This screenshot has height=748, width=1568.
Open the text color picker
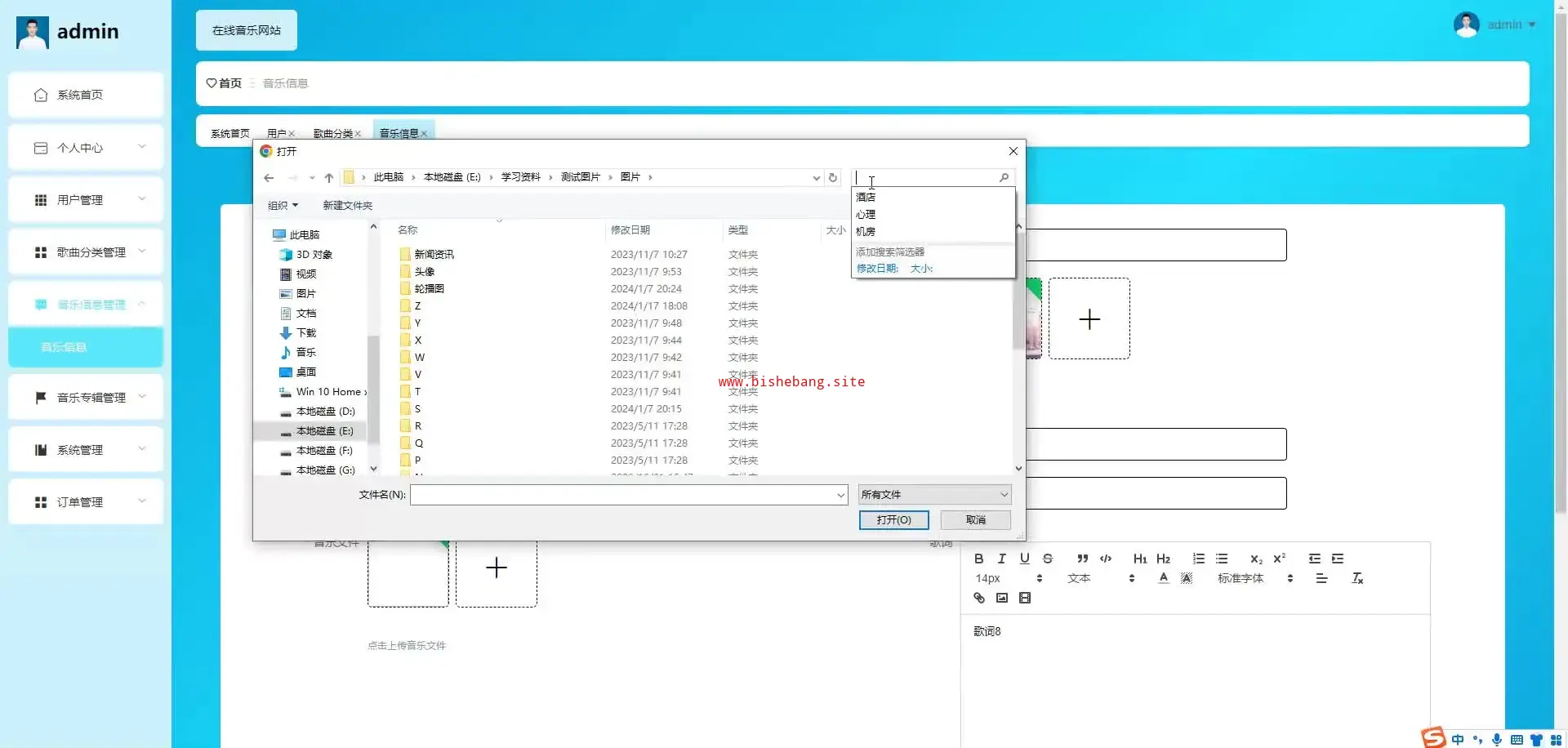tap(1164, 578)
